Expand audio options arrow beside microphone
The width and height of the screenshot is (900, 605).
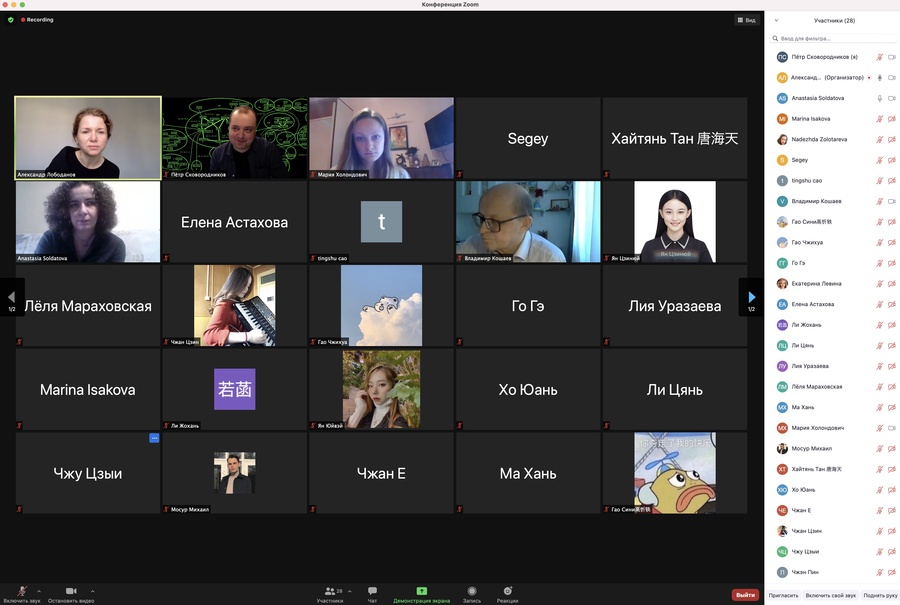(38, 591)
